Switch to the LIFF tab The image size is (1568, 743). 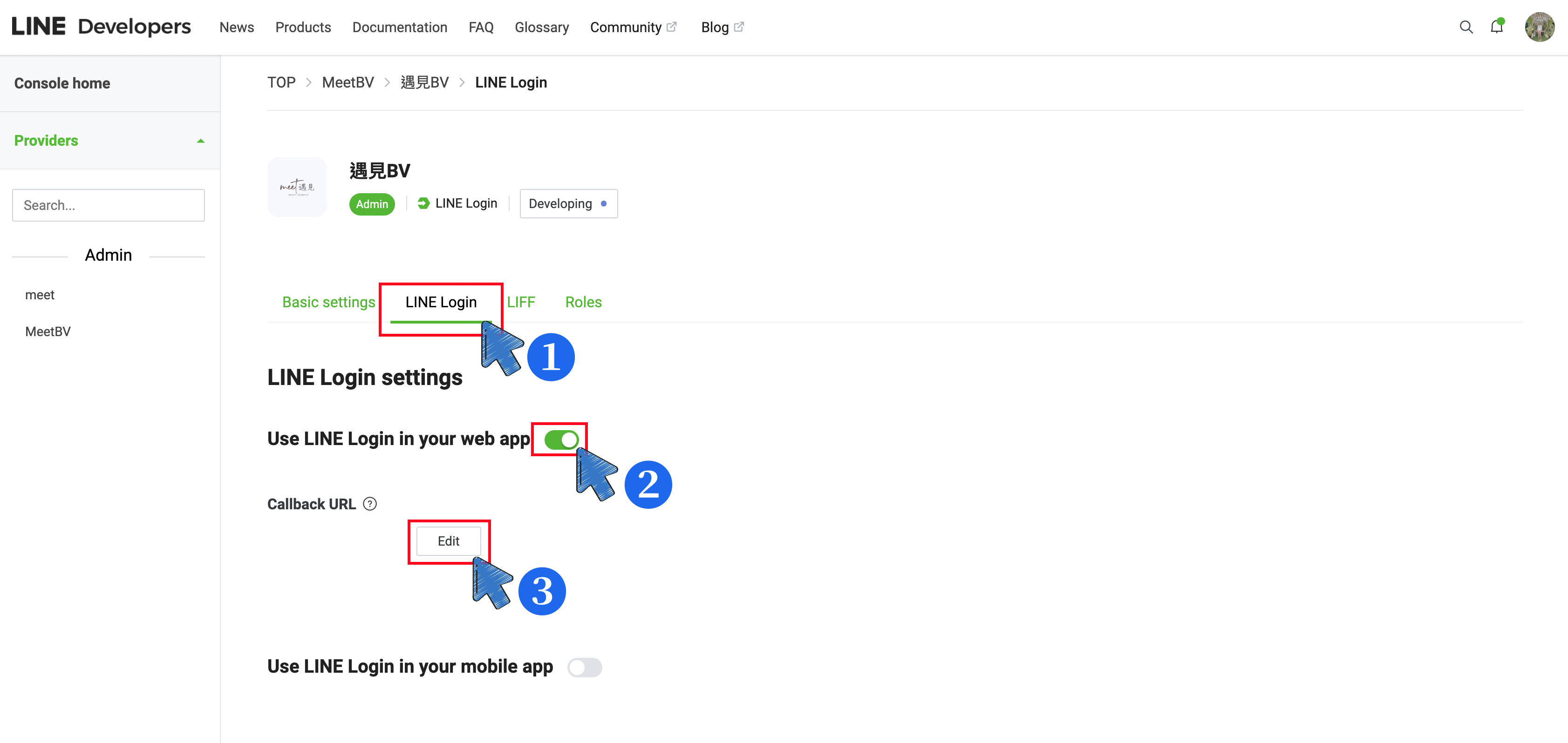[x=521, y=303]
